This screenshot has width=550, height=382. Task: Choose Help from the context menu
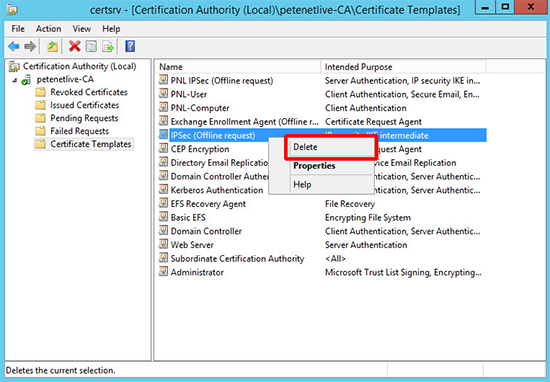click(x=331, y=185)
